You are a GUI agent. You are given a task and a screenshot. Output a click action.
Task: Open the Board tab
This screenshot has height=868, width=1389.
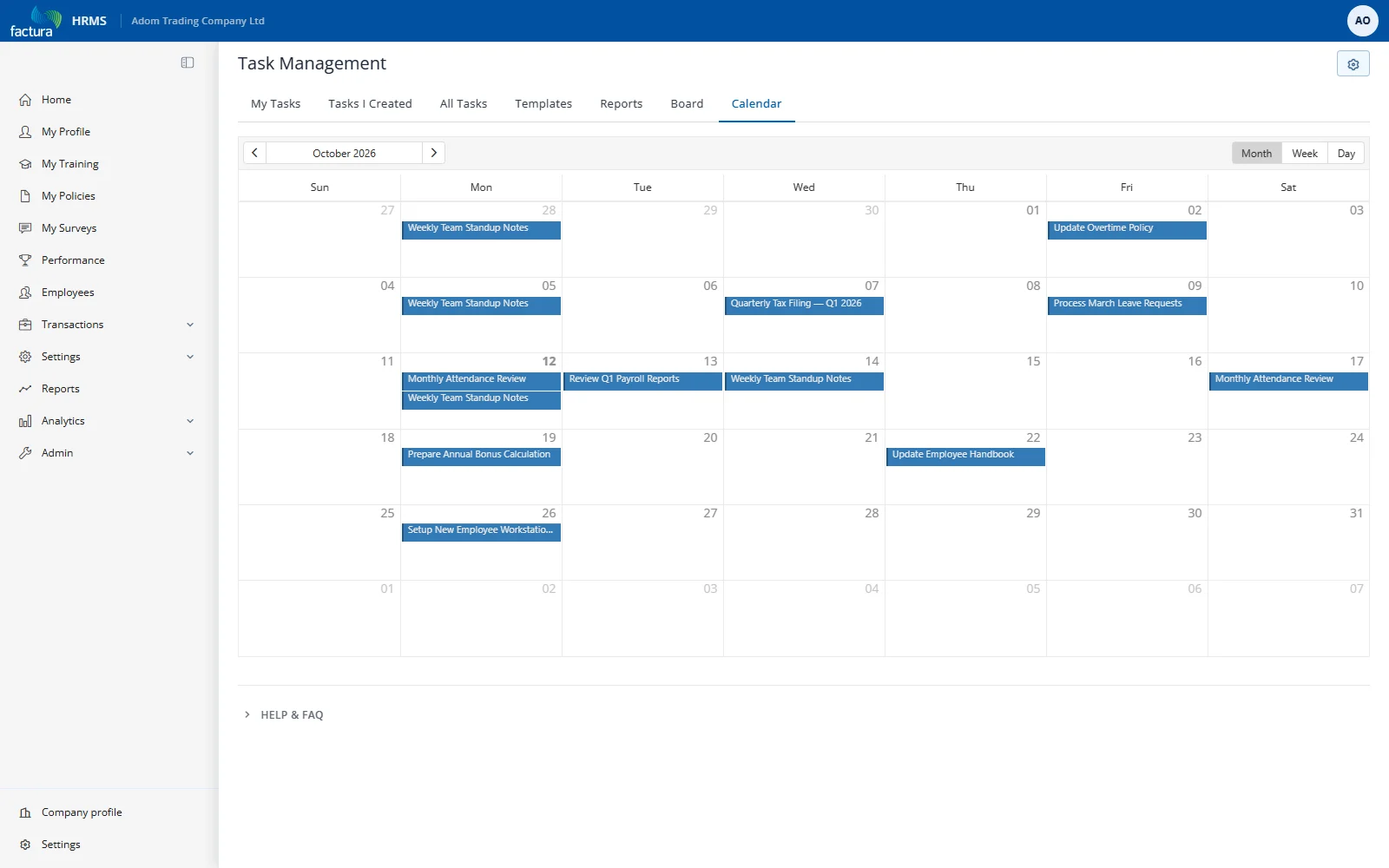coord(687,103)
